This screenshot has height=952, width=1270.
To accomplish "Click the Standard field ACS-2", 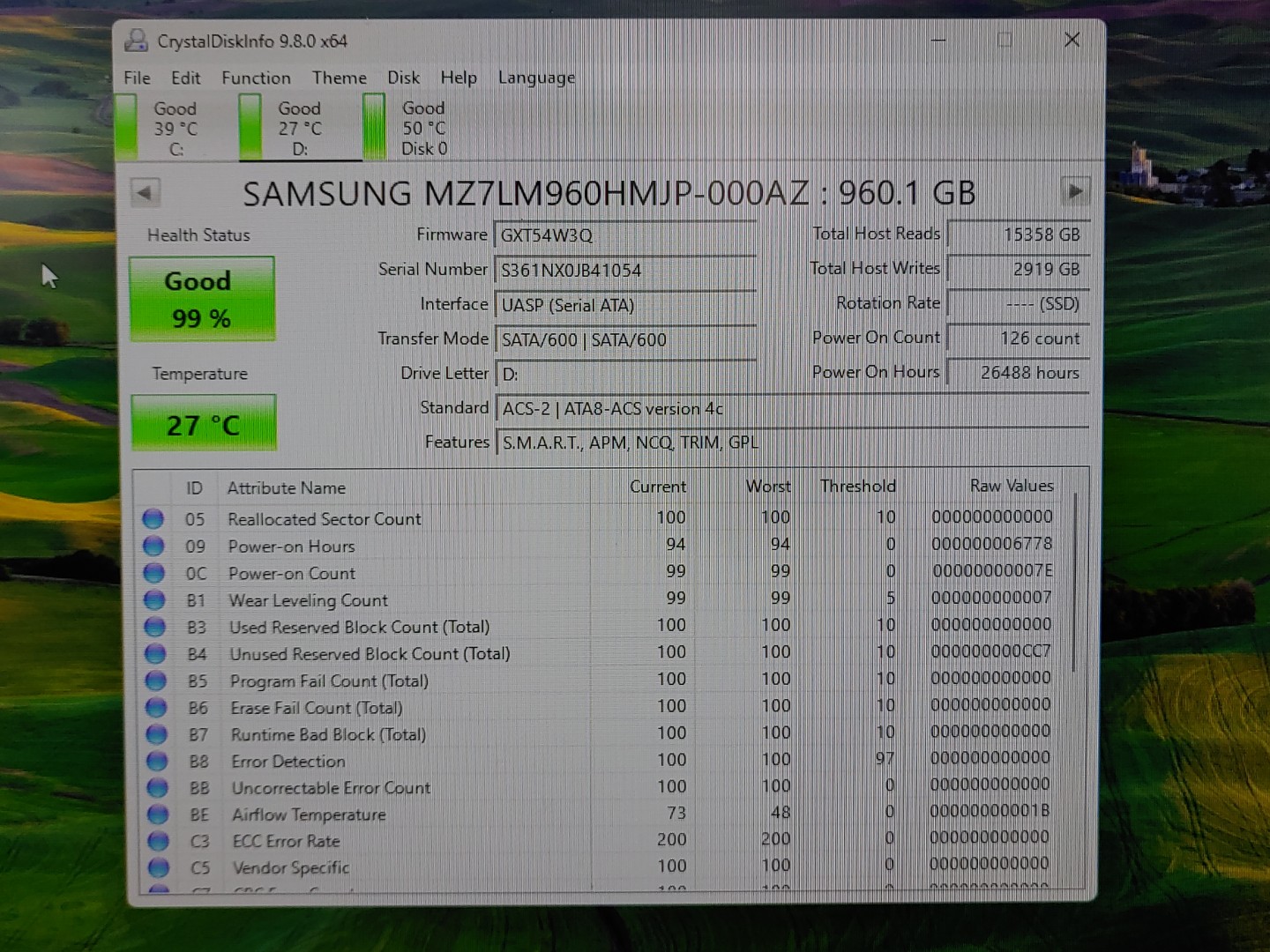I will [x=792, y=408].
